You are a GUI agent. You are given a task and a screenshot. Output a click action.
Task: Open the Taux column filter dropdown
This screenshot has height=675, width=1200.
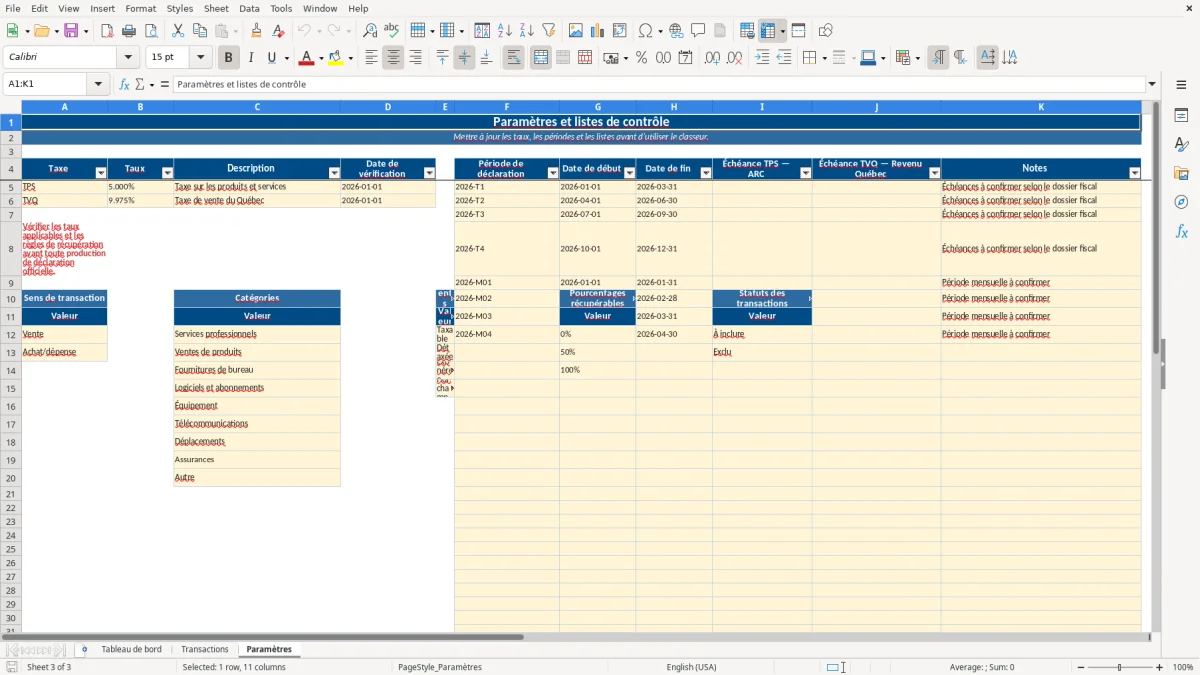pos(167,173)
